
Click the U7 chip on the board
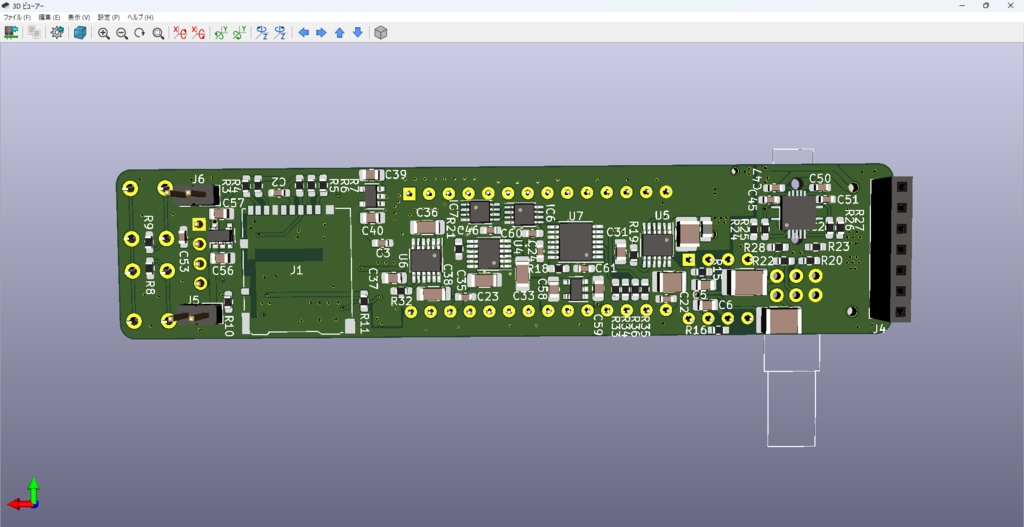575,241
